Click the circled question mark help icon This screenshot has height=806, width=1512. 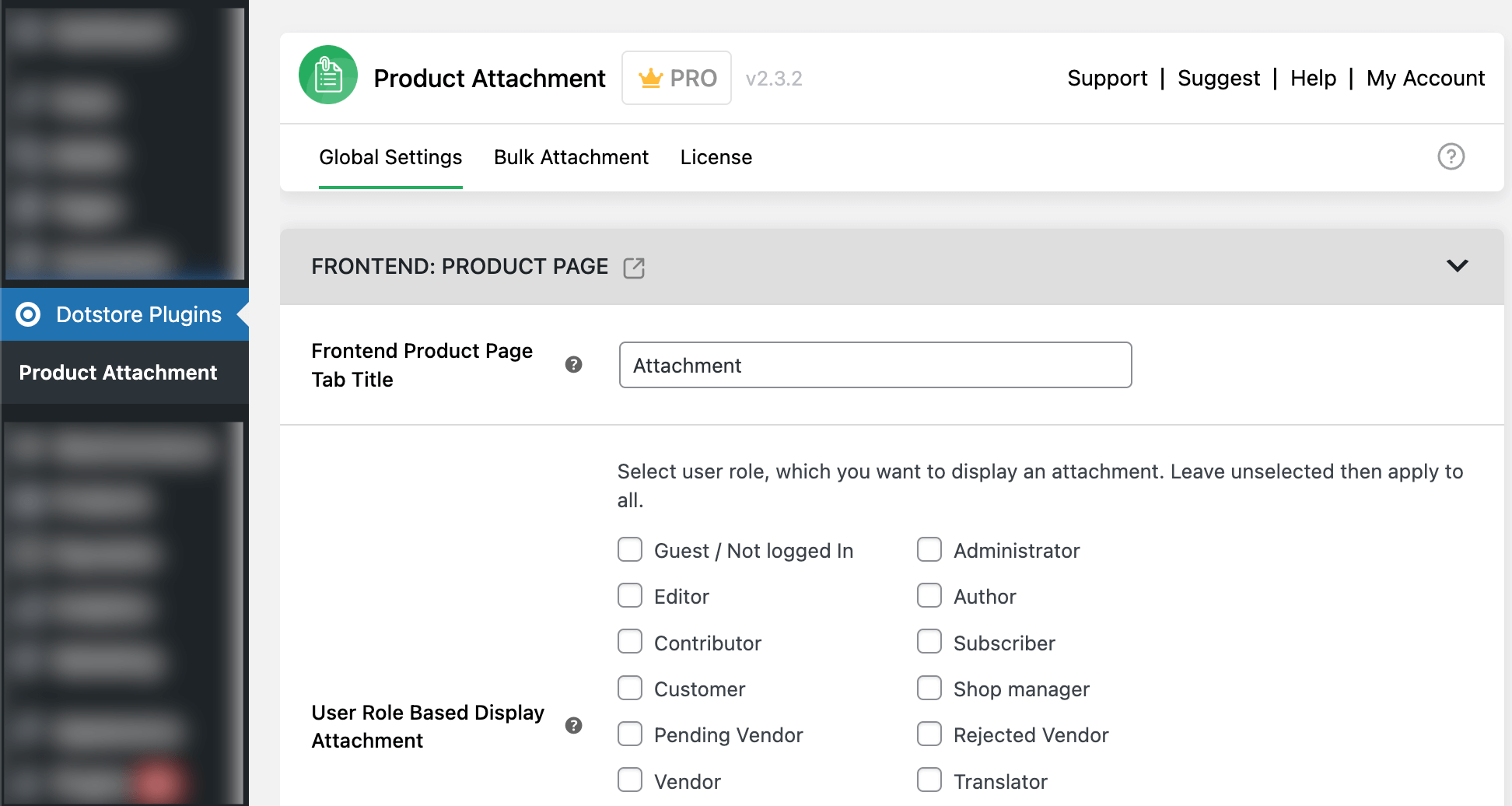[x=1451, y=156]
